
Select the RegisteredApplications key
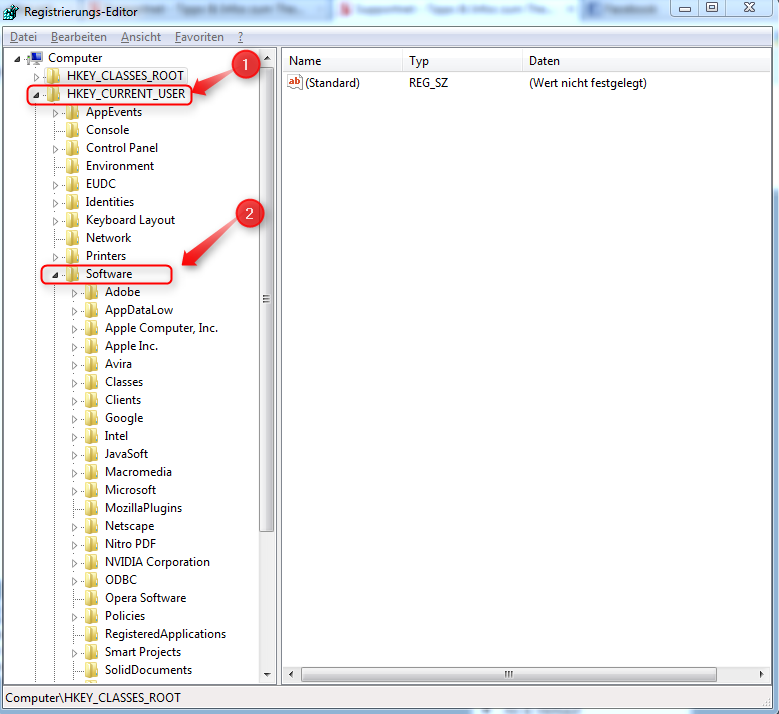(x=165, y=634)
